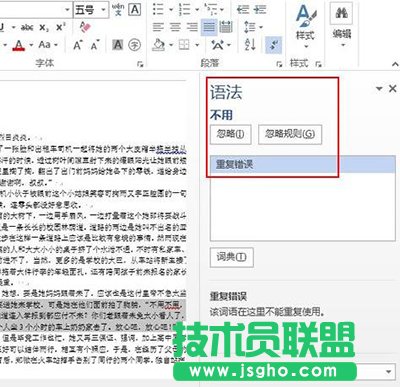Click the 忽略规则(G) button
The height and width of the screenshot is (387, 400).
point(290,134)
